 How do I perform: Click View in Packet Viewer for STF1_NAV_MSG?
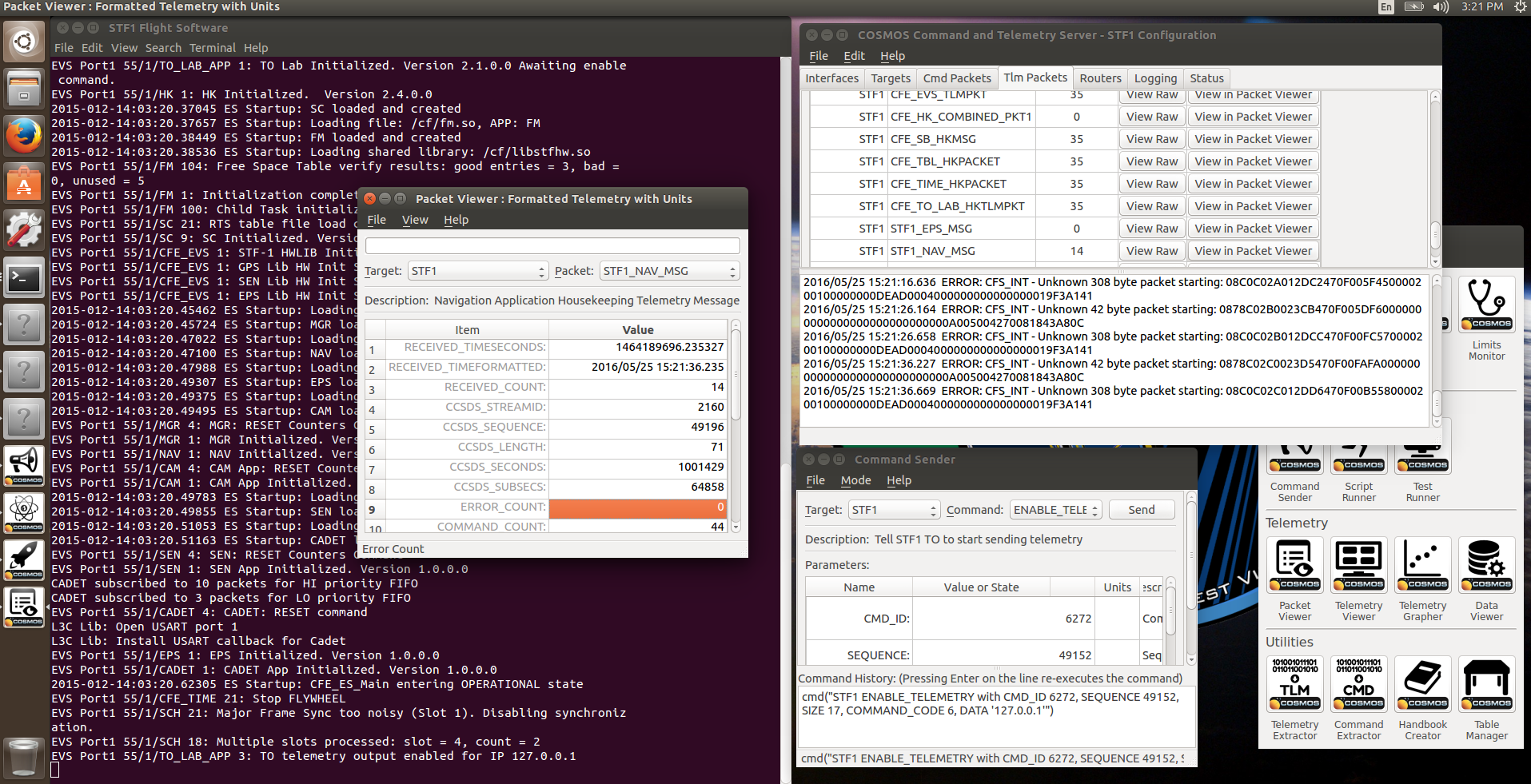[x=1253, y=251]
